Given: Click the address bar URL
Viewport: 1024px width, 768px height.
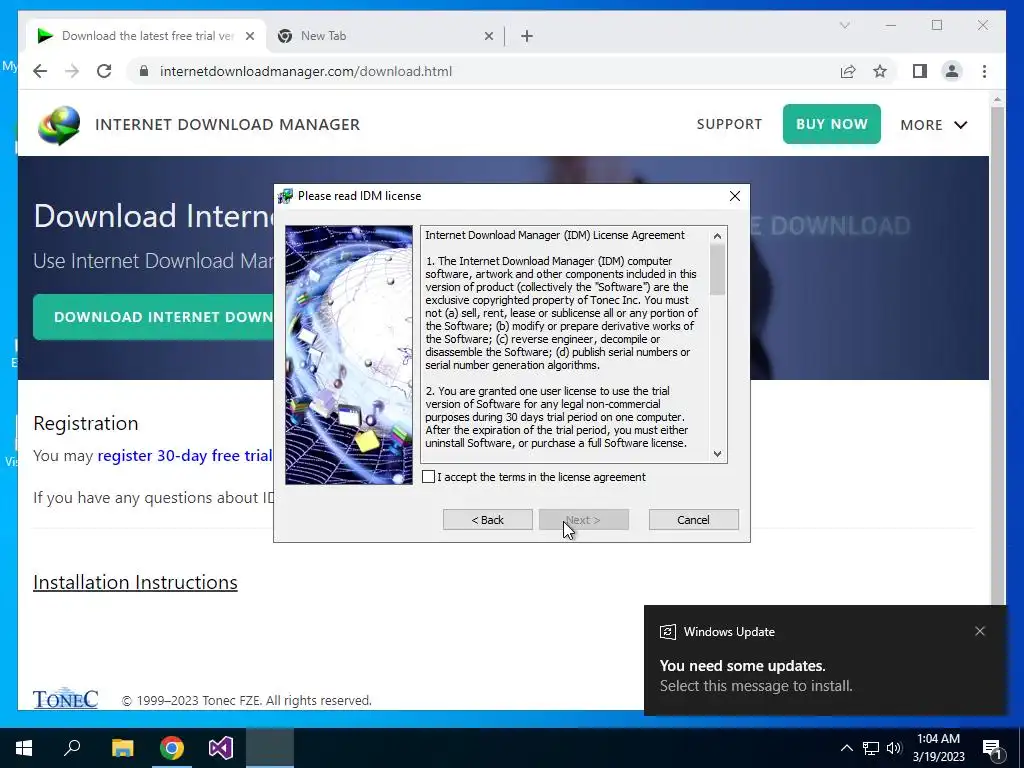Looking at the screenshot, I should [x=306, y=71].
